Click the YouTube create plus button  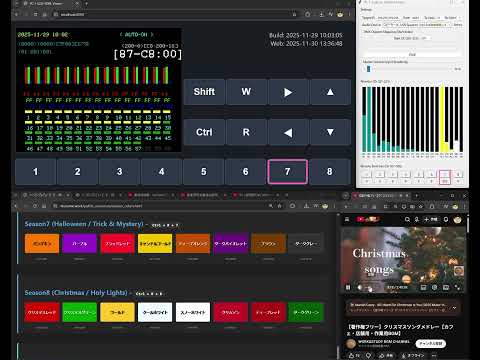tap(430, 219)
